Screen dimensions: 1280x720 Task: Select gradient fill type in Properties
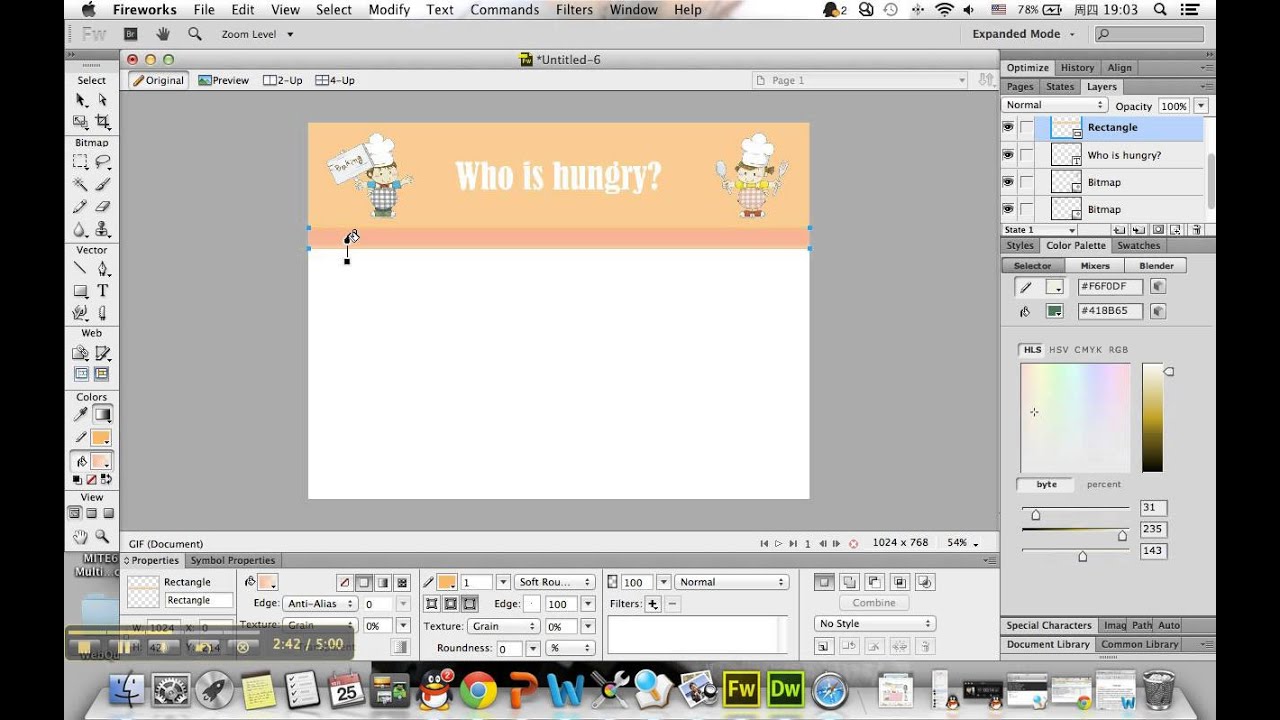(x=383, y=582)
